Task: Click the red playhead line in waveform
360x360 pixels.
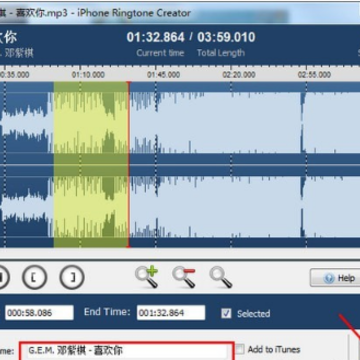Action: 128,165
